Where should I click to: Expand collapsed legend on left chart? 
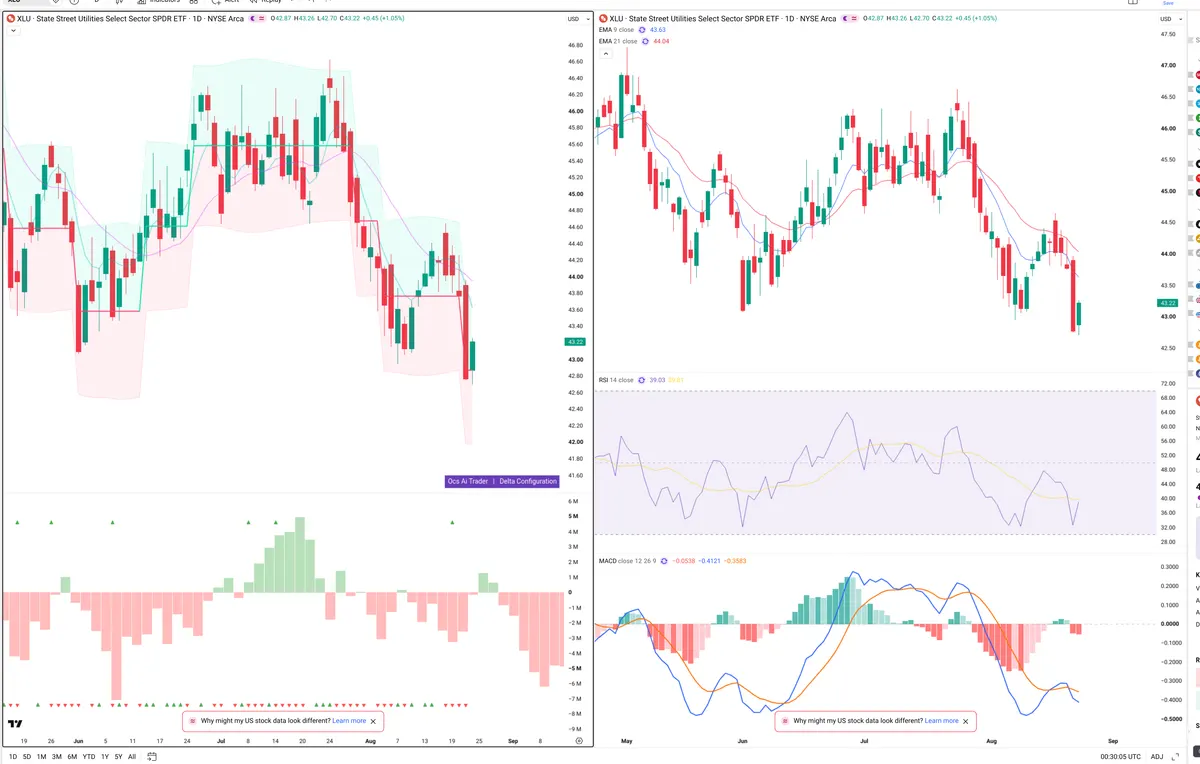coord(12,31)
